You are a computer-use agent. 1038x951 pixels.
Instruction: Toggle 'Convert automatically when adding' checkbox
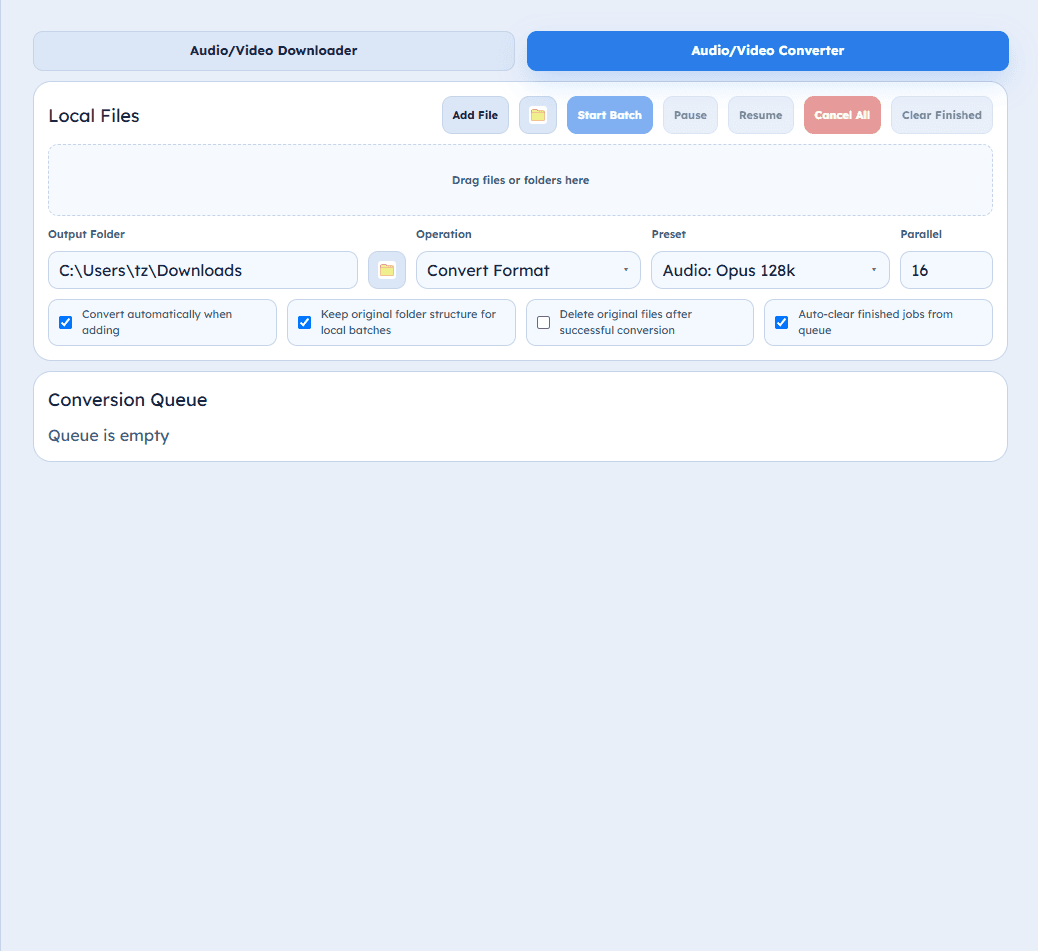click(x=66, y=322)
